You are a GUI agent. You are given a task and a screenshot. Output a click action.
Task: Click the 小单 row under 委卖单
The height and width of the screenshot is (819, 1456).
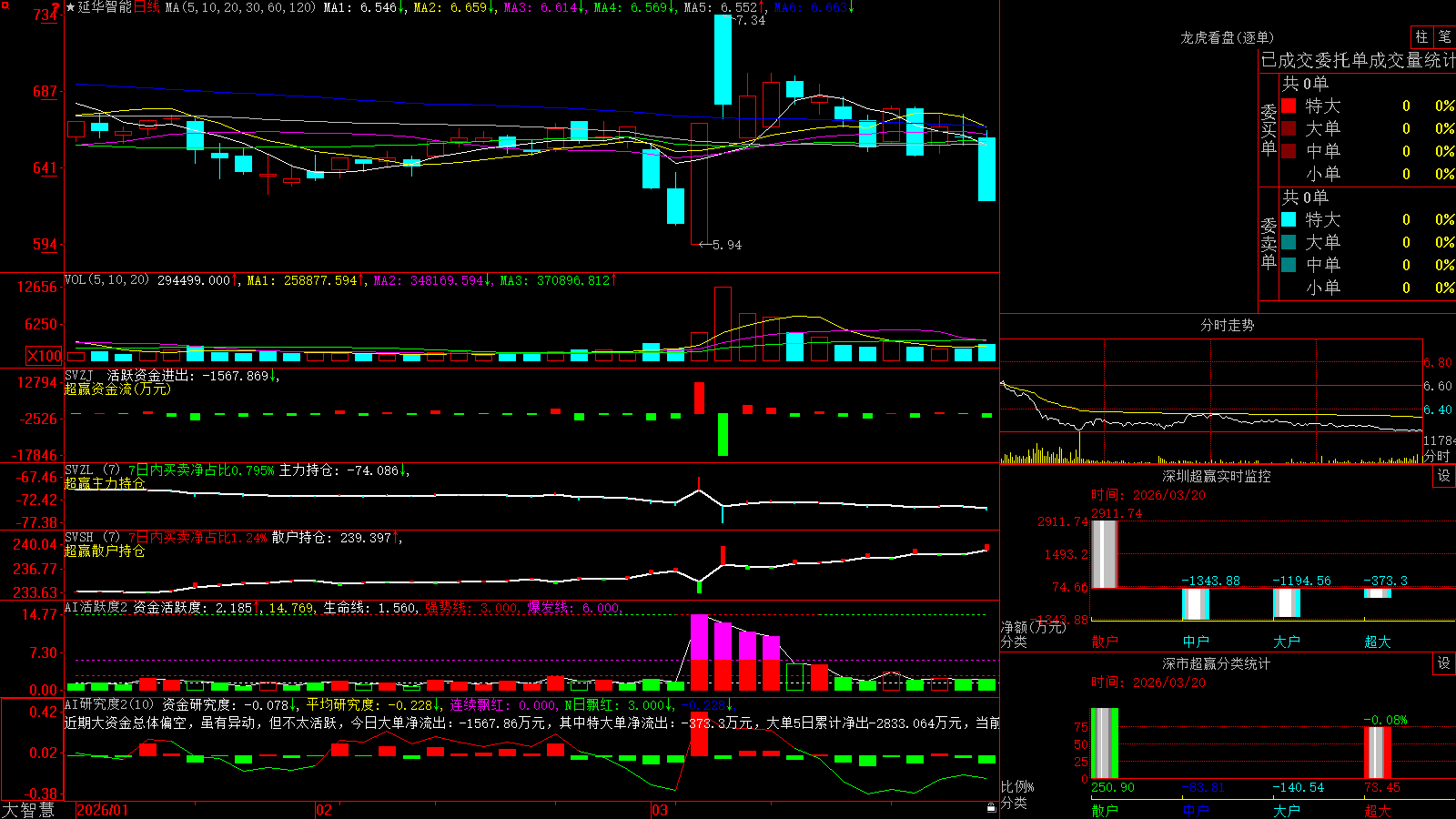pos(1368,288)
